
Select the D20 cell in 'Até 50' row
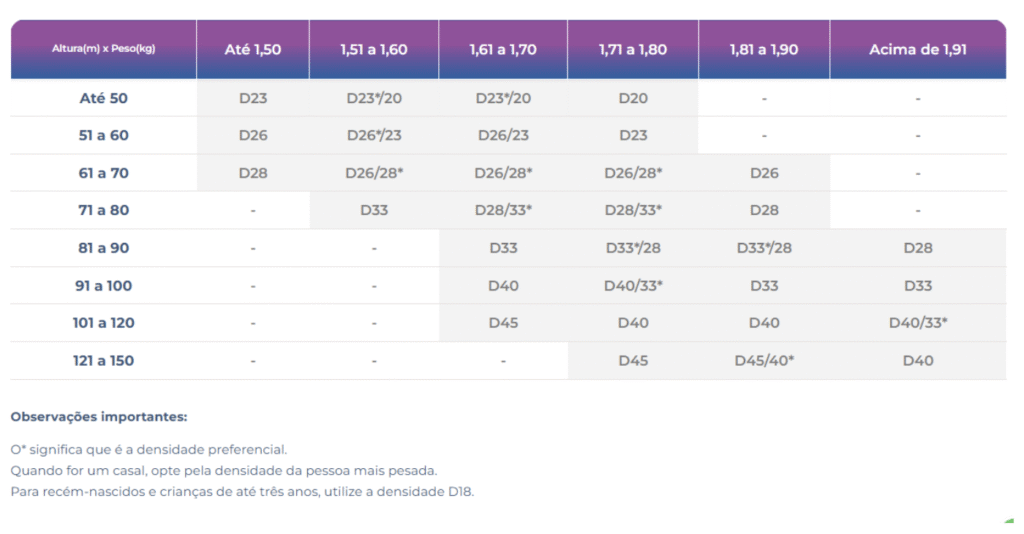(x=633, y=98)
